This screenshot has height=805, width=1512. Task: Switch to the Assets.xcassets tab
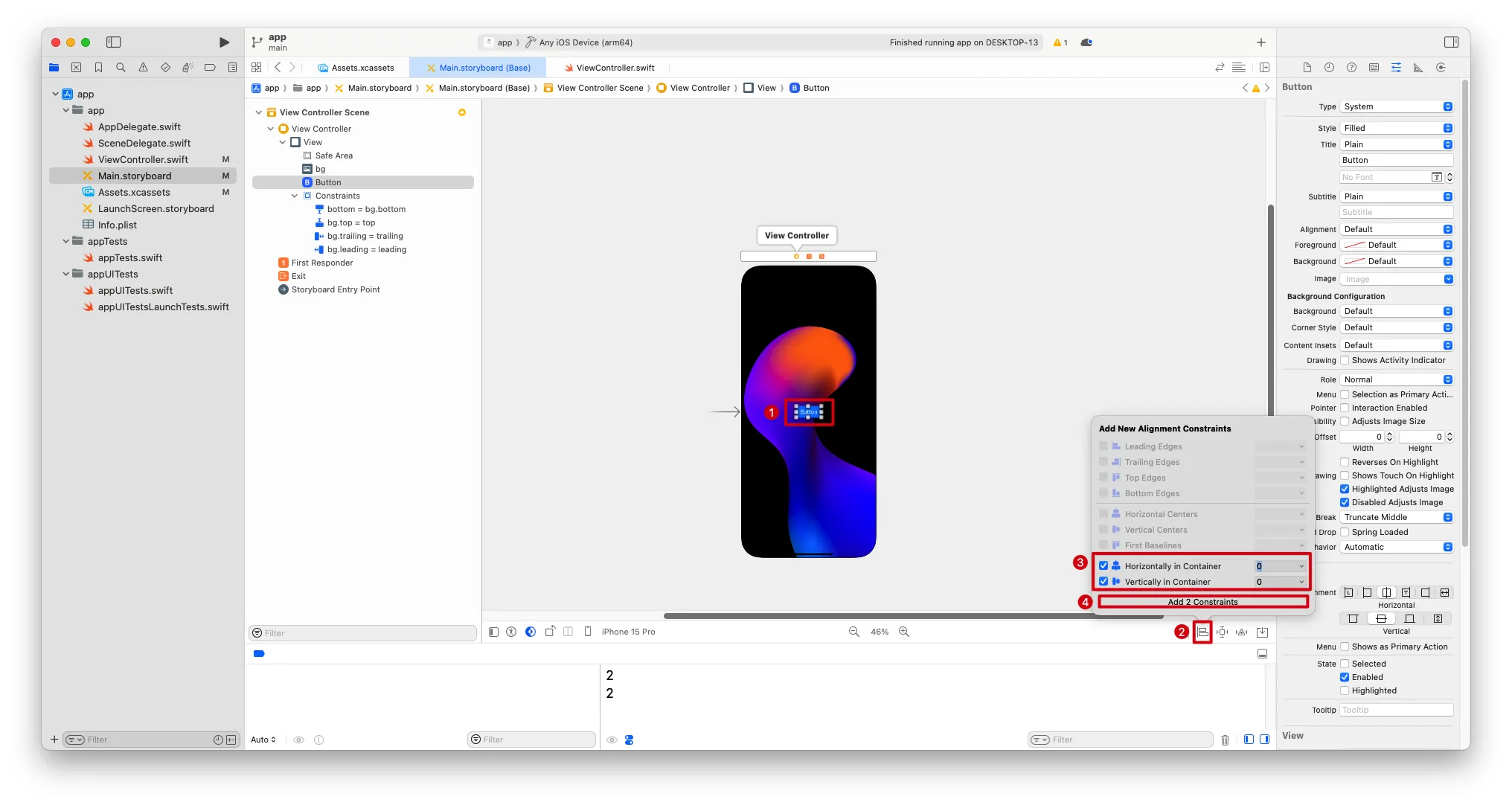click(x=362, y=68)
